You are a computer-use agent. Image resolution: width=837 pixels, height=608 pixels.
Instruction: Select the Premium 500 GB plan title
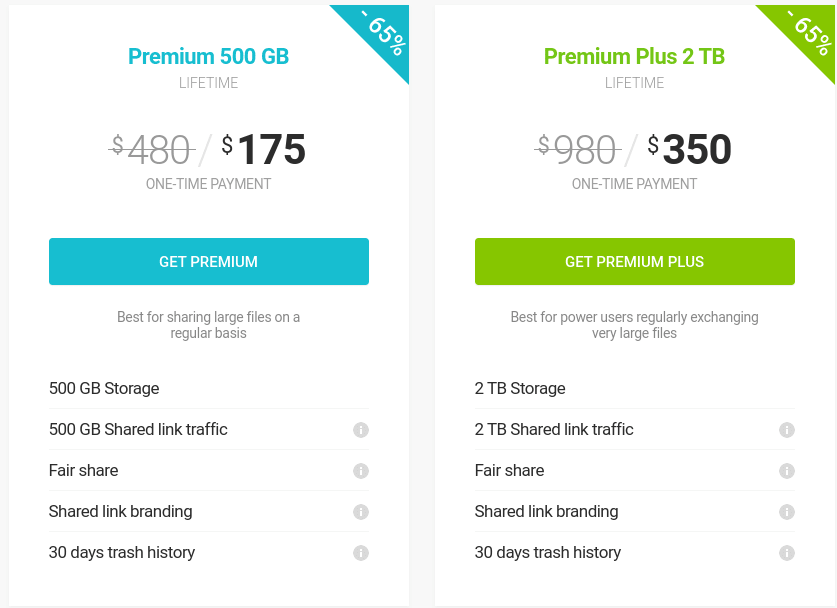tap(208, 56)
